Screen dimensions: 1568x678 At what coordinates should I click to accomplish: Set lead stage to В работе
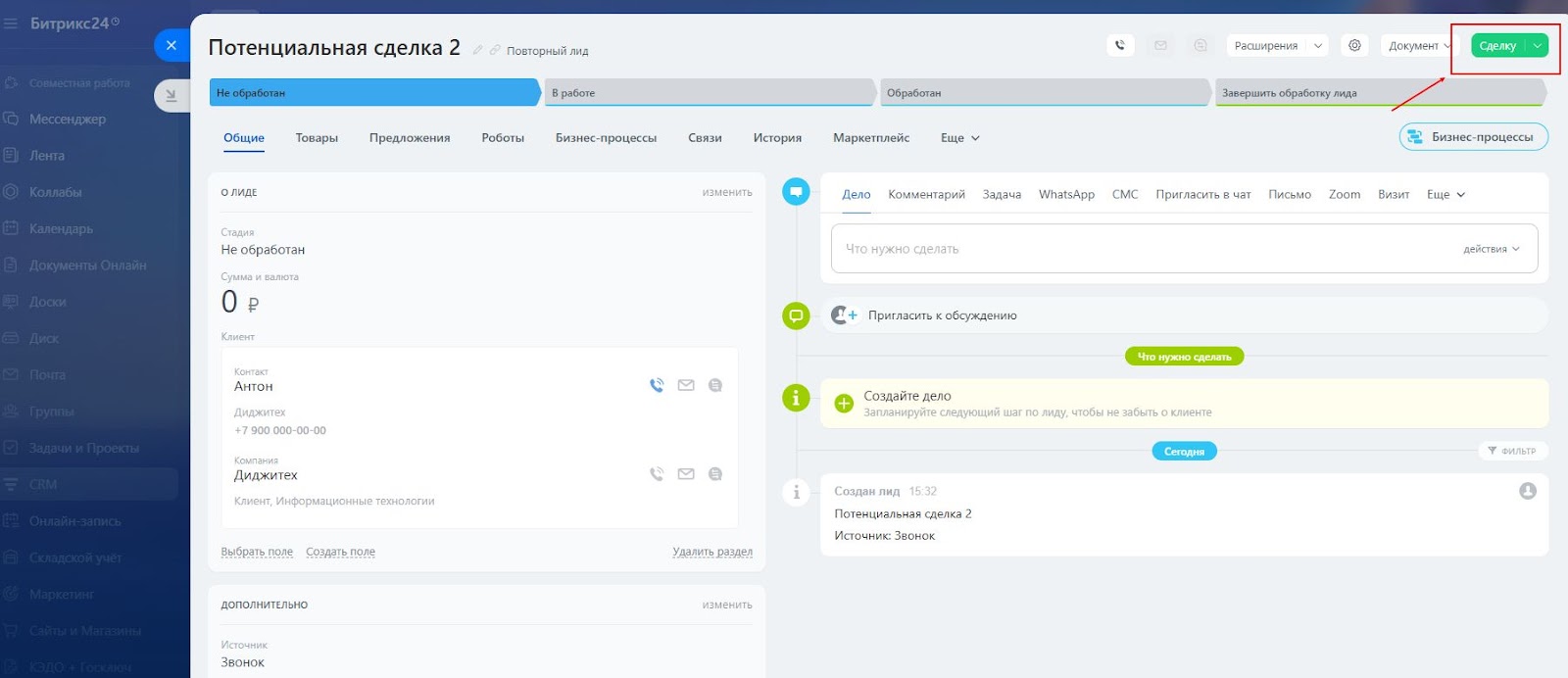tap(708, 93)
